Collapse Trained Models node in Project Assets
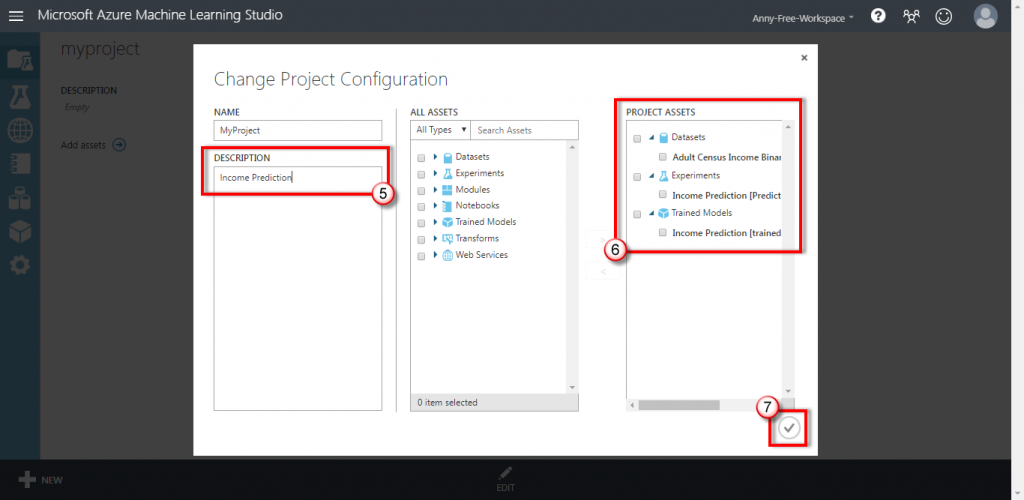Image resolution: width=1024 pixels, height=500 pixels. tap(651, 213)
